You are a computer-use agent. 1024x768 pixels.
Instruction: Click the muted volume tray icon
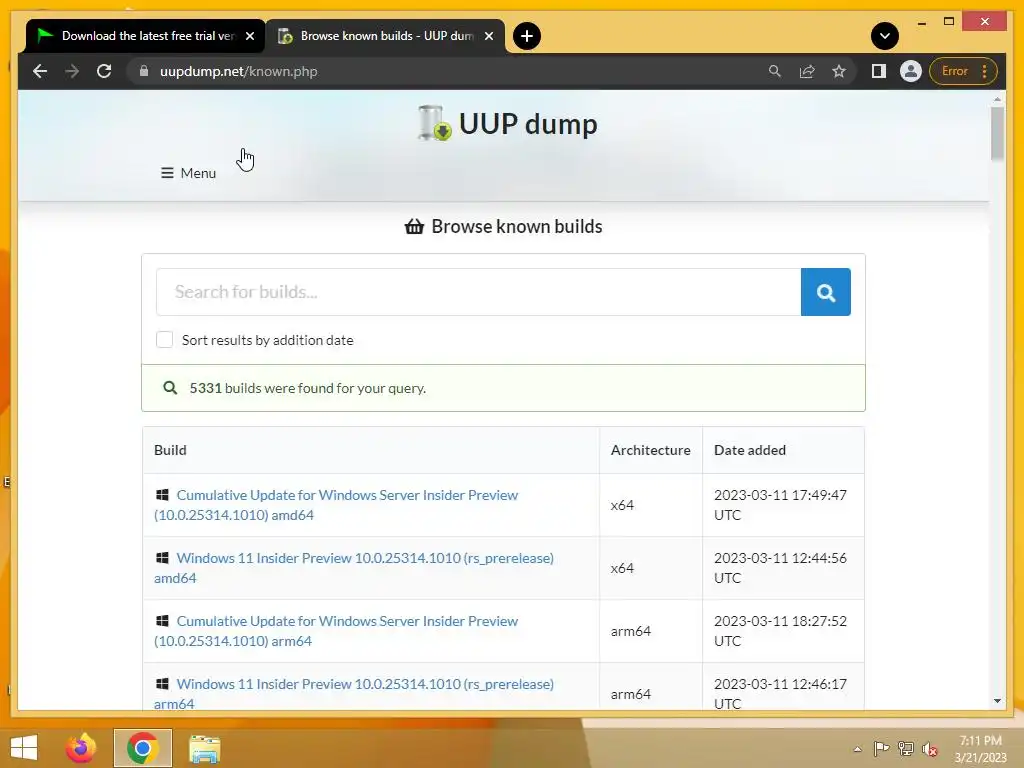tap(930, 749)
